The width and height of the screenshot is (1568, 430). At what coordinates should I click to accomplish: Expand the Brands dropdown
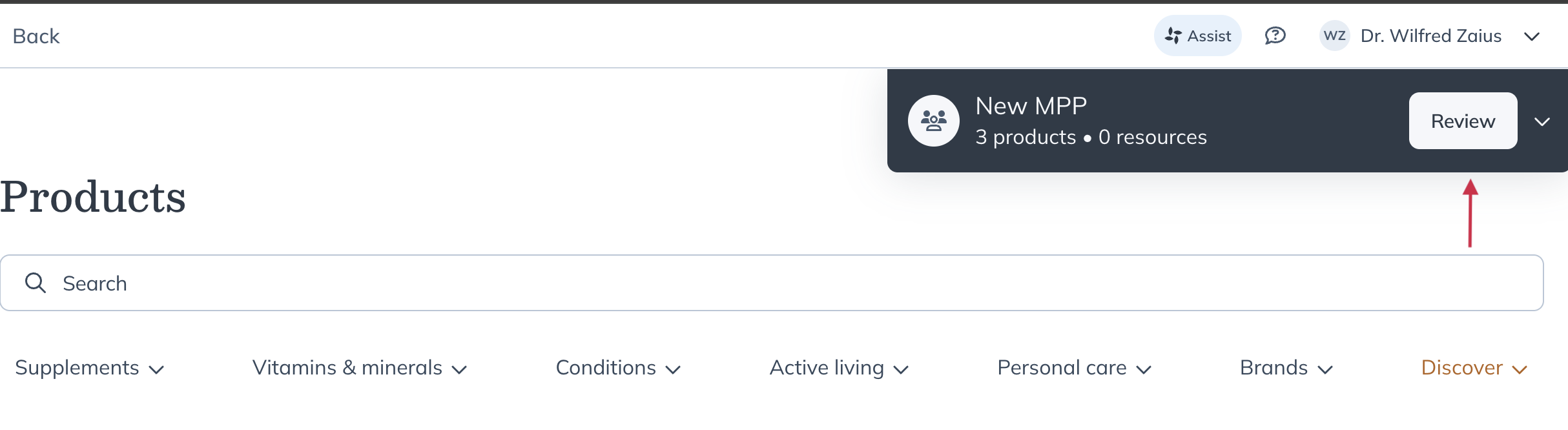[1286, 368]
